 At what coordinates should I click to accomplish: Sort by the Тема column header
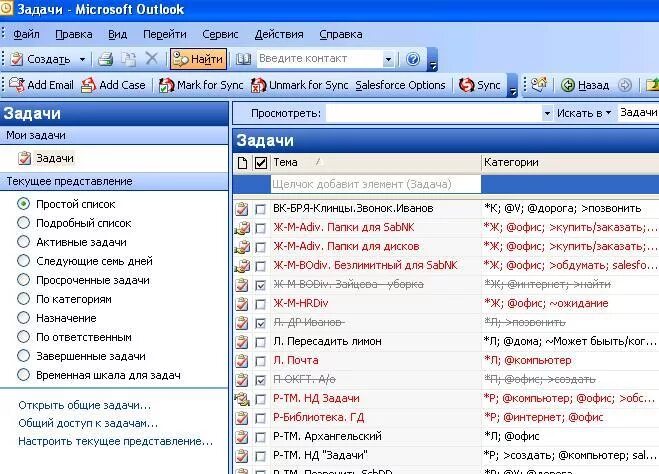click(x=375, y=163)
